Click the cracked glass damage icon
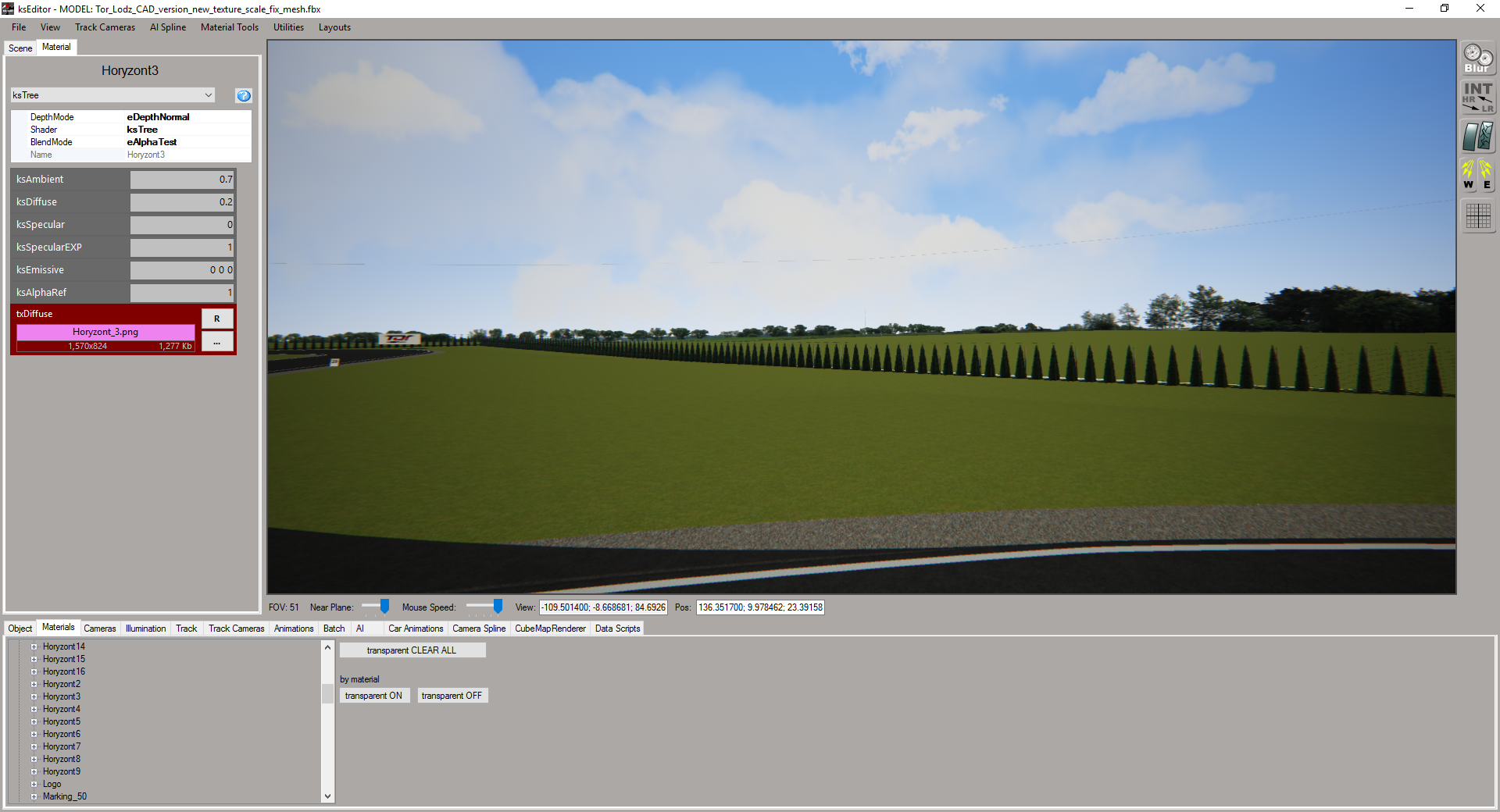 (1477, 137)
